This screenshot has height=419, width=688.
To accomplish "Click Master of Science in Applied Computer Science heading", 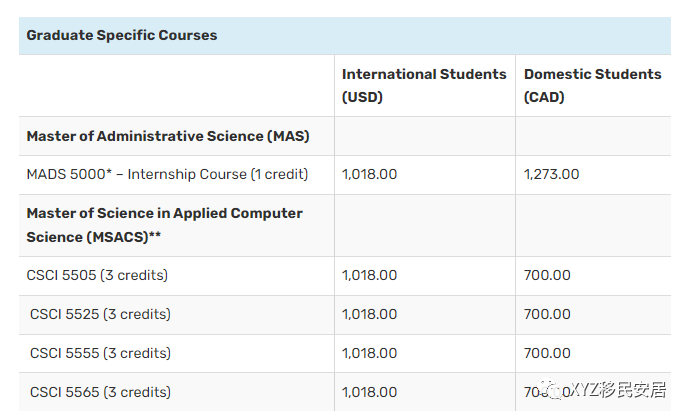I will (164, 225).
